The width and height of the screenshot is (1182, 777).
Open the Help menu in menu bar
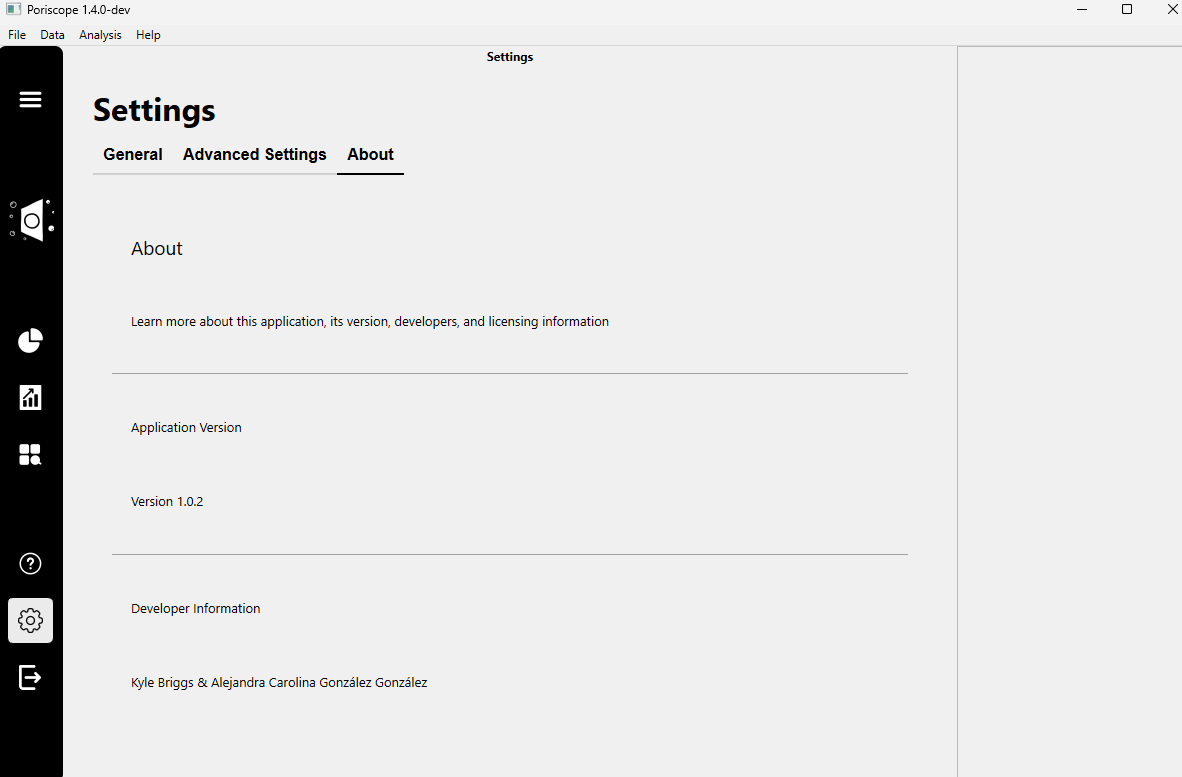148,35
